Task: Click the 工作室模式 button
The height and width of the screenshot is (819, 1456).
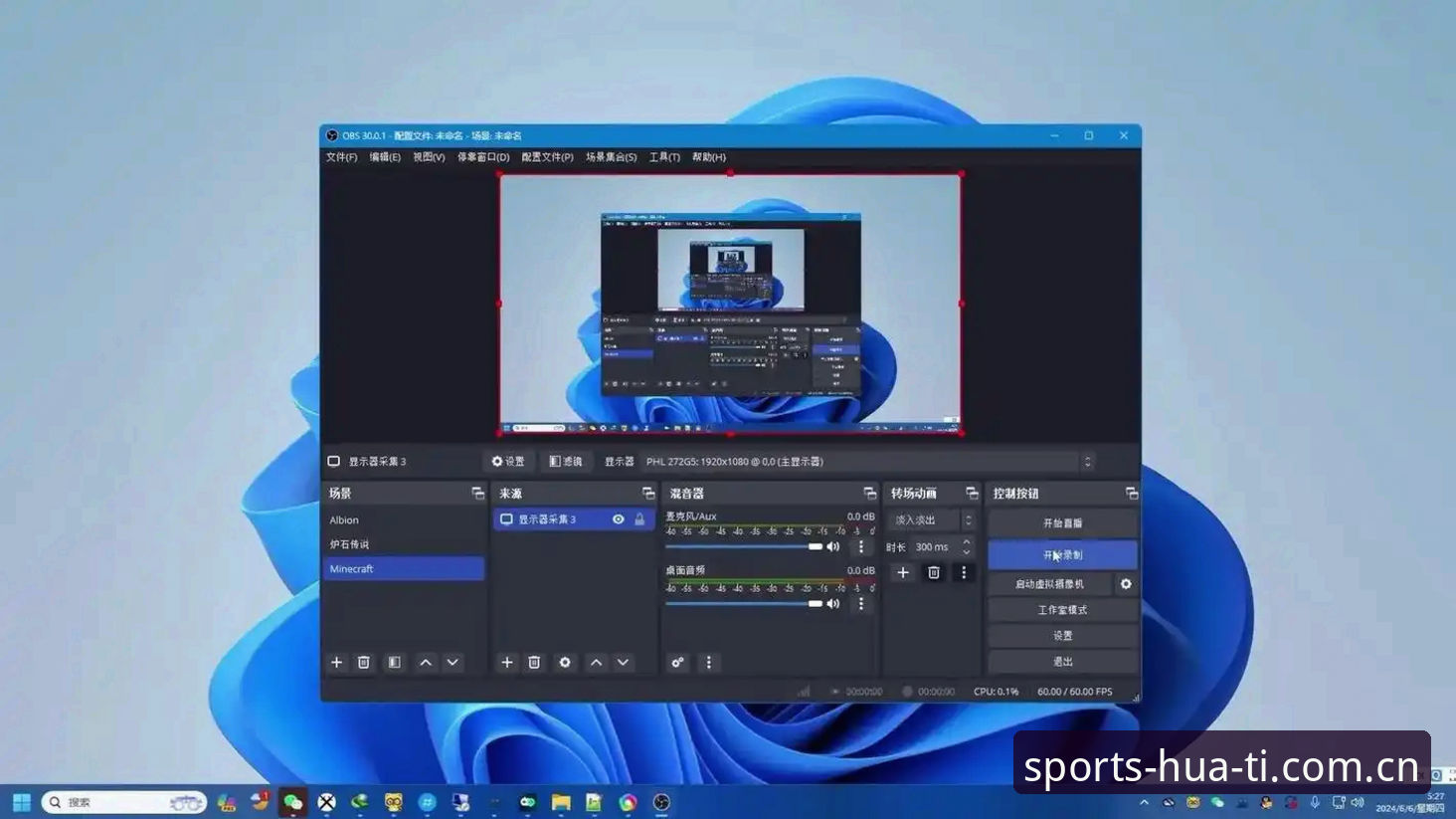Action: coord(1062,610)
